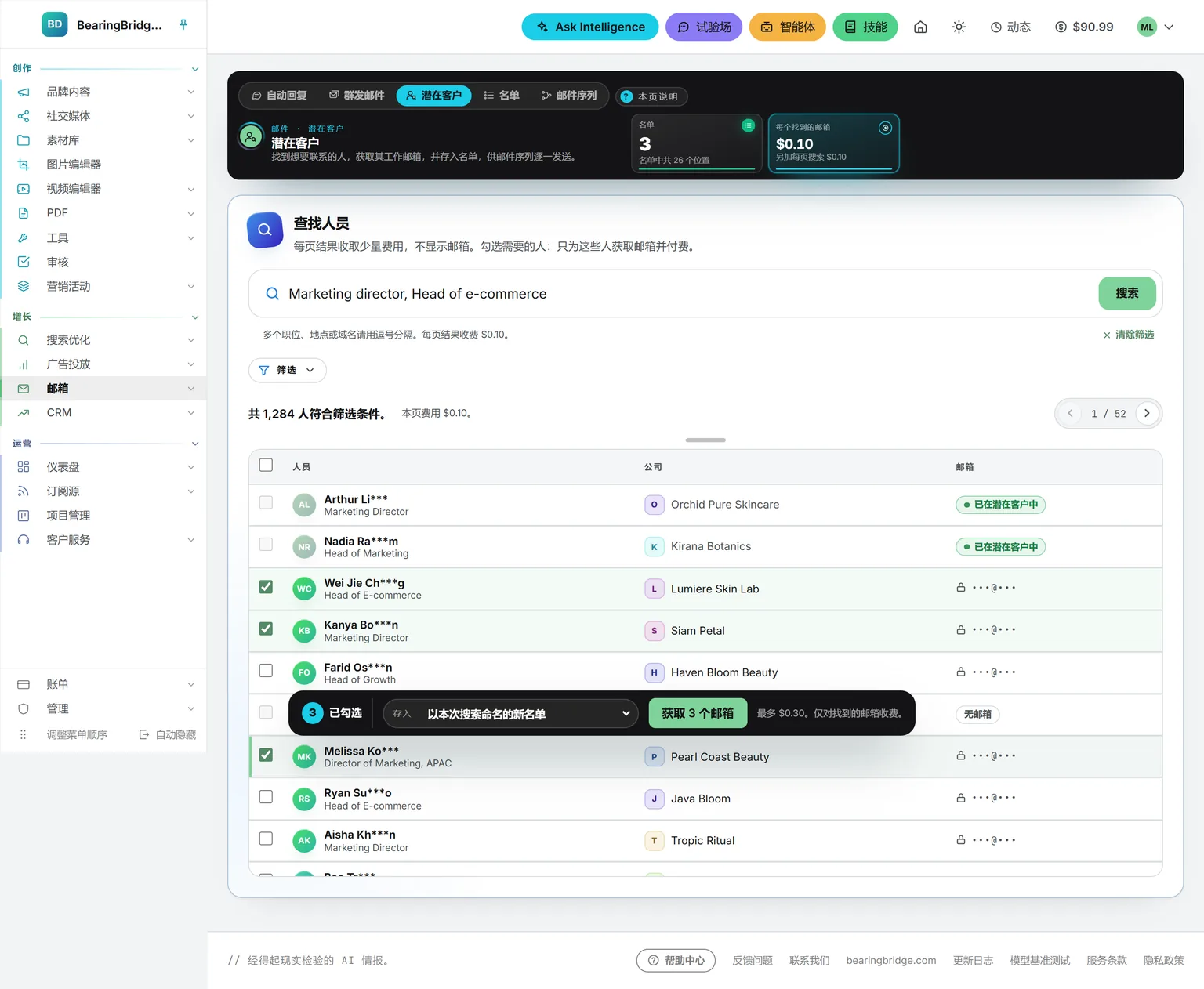Expand the PDF sidebar submenu chevron
The height and width of the screenshot is (989, 1204).
[191, 213]
